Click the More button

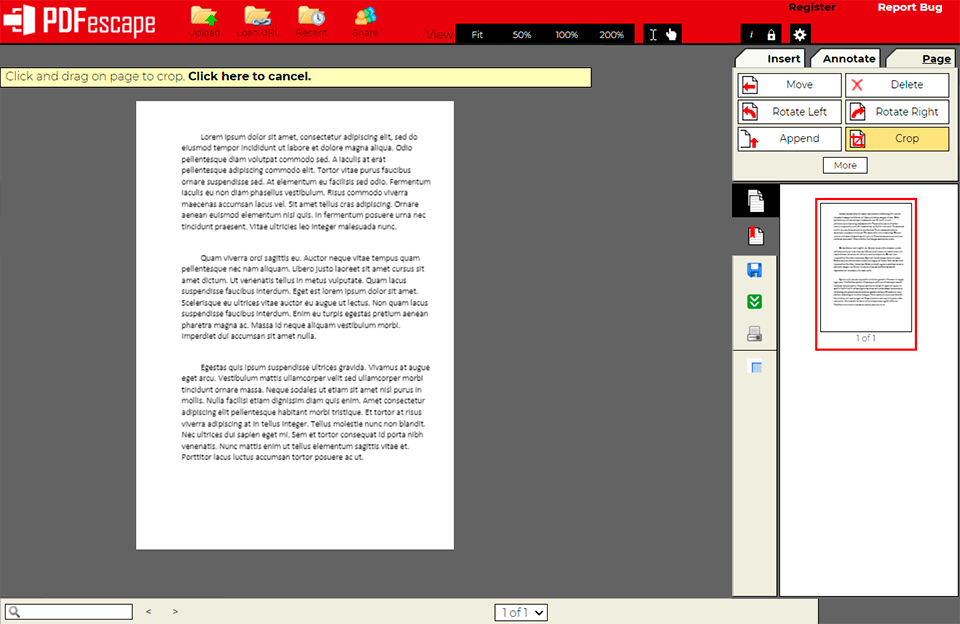click(845, 165)
